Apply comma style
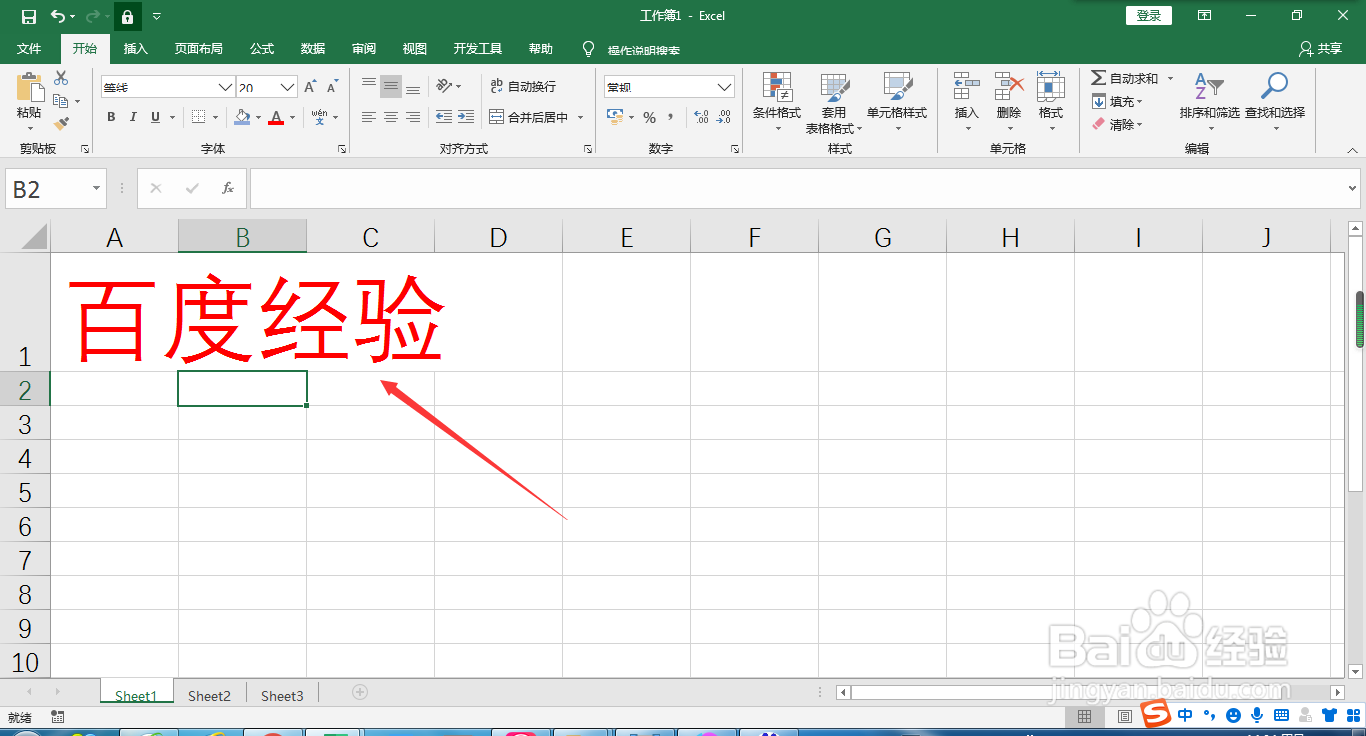1366x736 pixels. click(670, 117)
